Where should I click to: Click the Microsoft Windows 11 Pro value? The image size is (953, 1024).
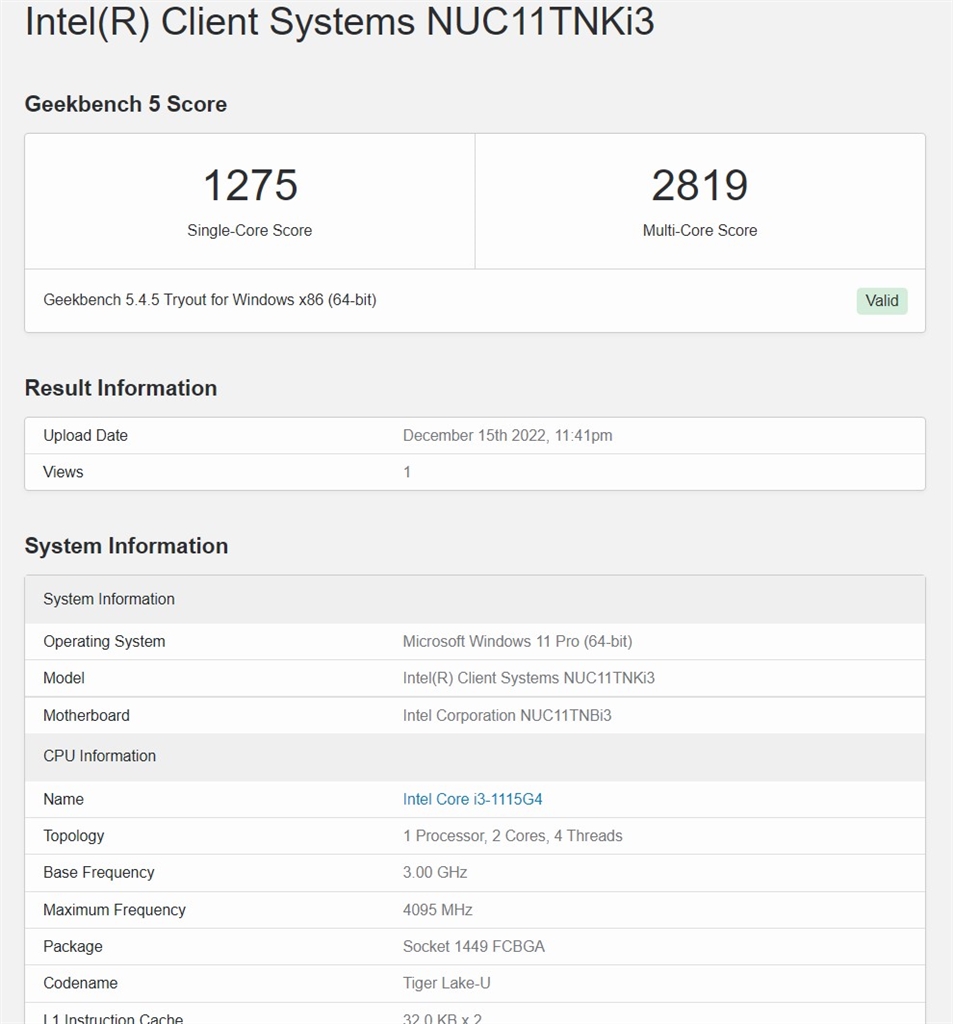(517, 642)
